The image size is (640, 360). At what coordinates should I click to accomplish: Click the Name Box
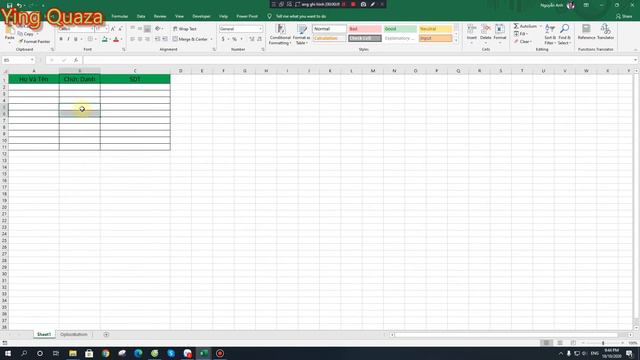pyautogui.click(x=18, y=60)
